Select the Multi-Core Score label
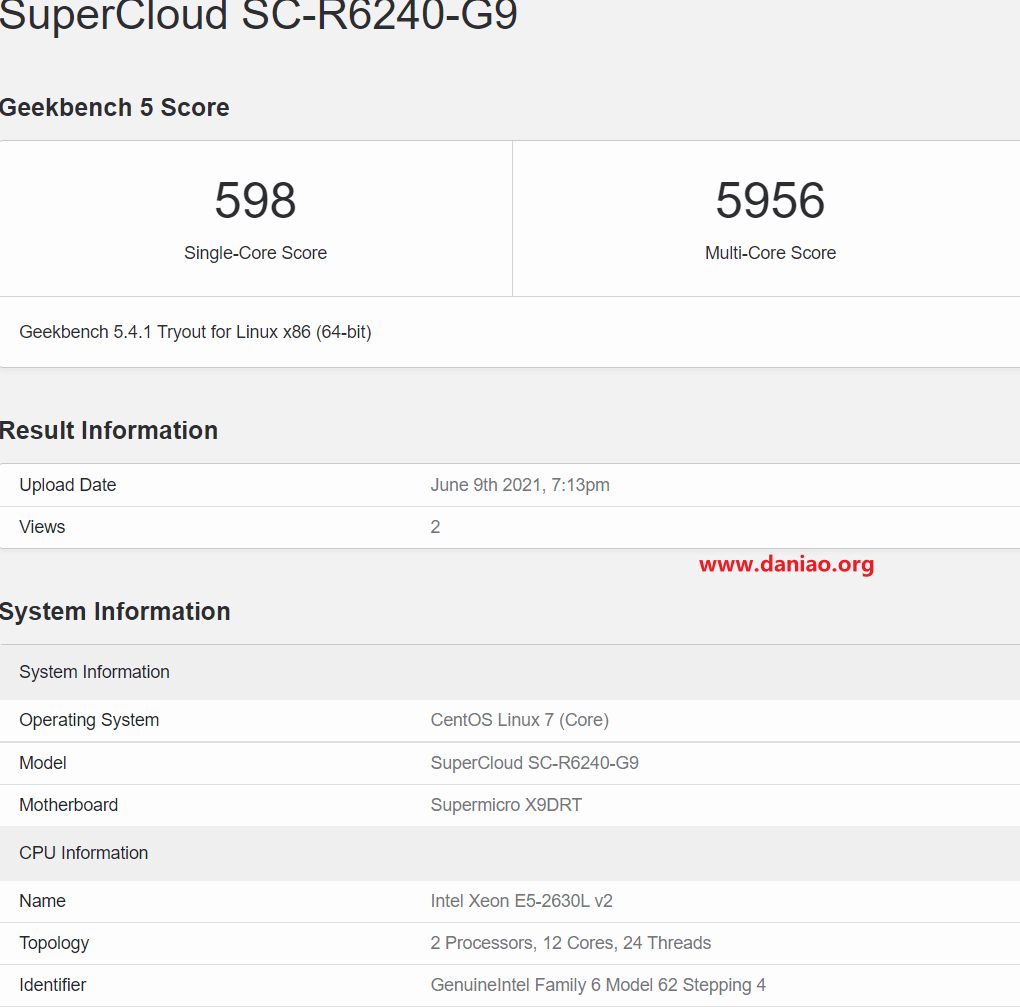 tap(770, 253)
